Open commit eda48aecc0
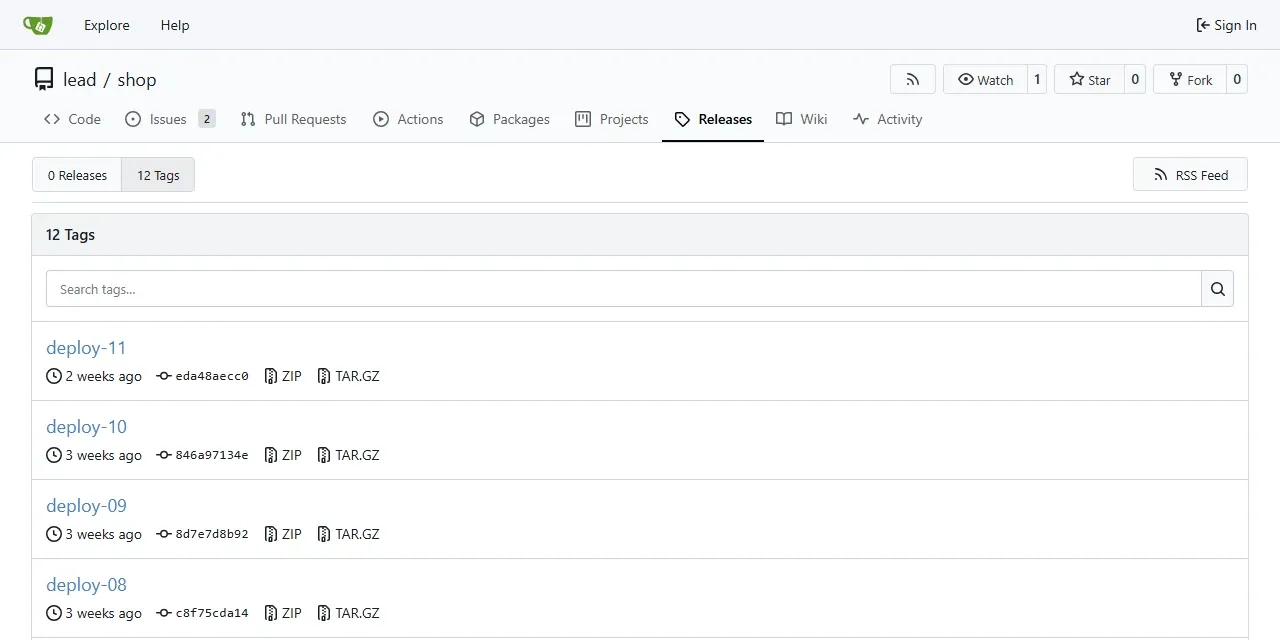Image resolution: width=1280 pixels, height=640 pixels. 202,376
